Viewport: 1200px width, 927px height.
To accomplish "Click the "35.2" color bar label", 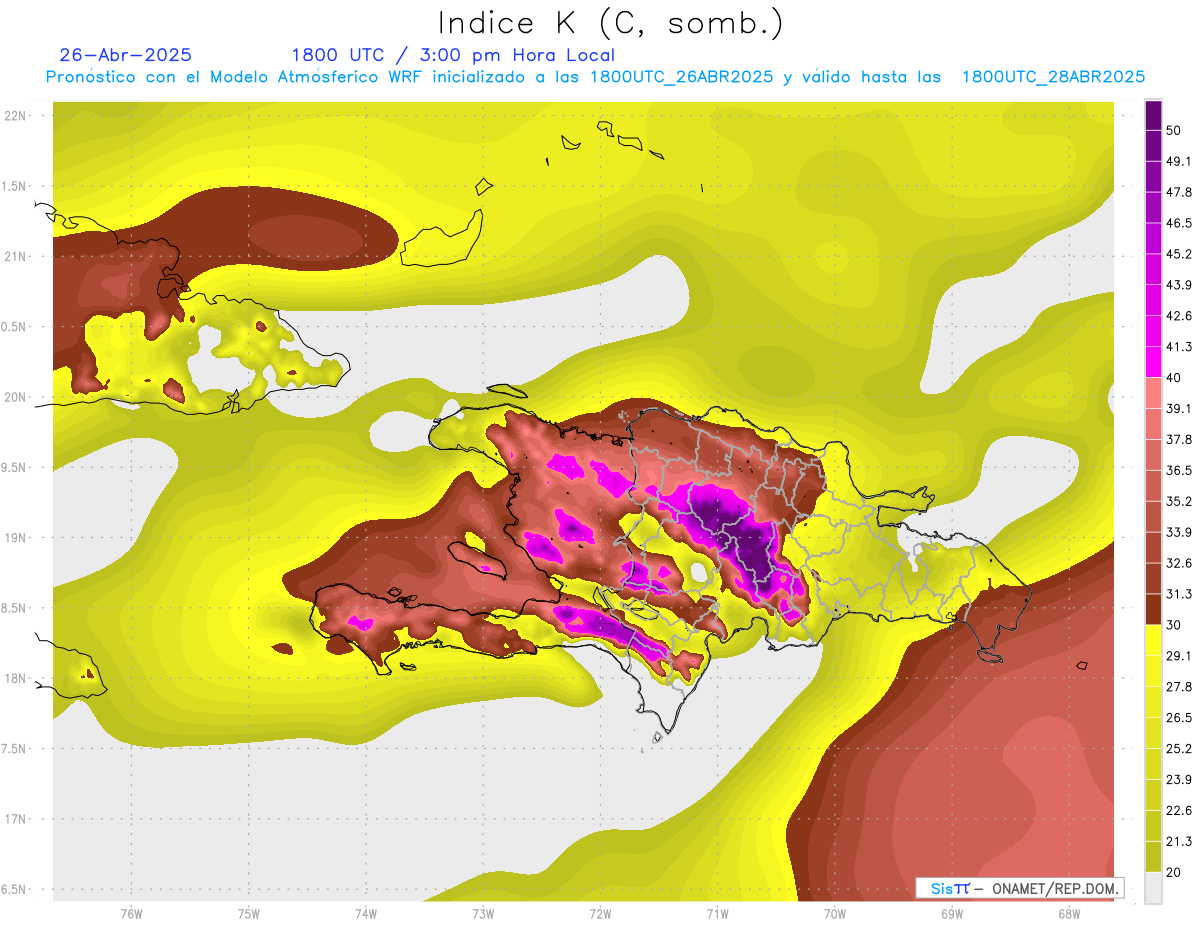I will [1179, 501].
